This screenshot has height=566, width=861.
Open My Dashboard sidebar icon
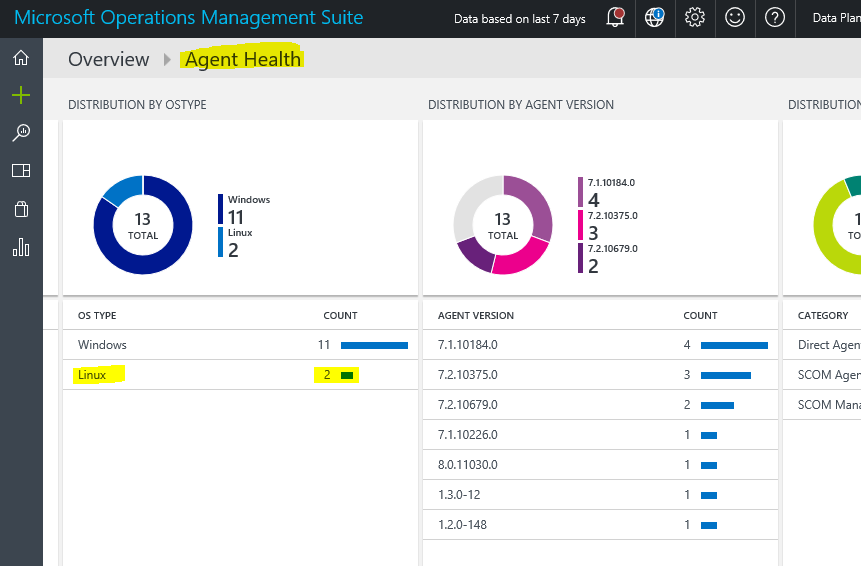point(21,171)
